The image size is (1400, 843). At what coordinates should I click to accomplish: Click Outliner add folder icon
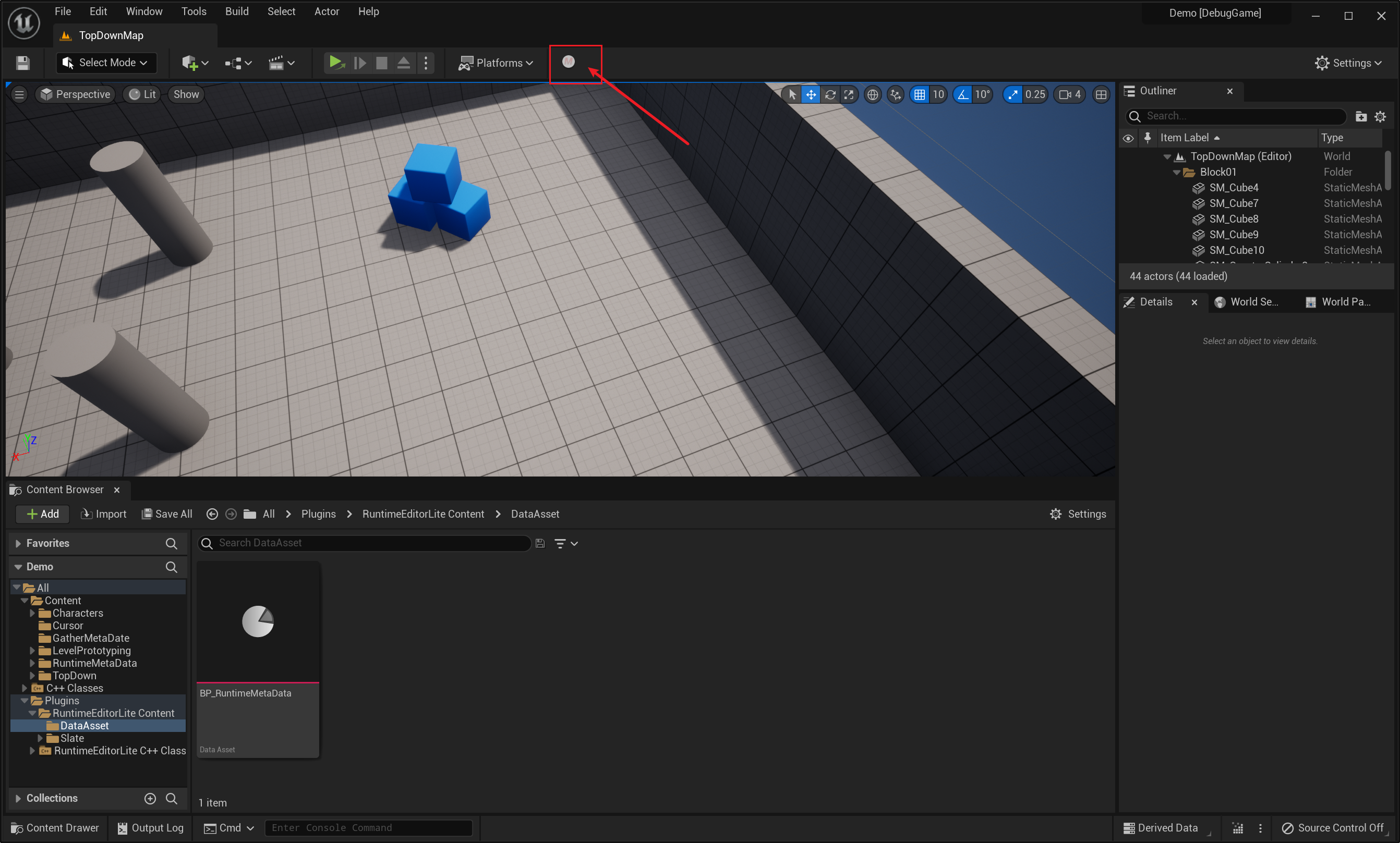[1361, 116]
